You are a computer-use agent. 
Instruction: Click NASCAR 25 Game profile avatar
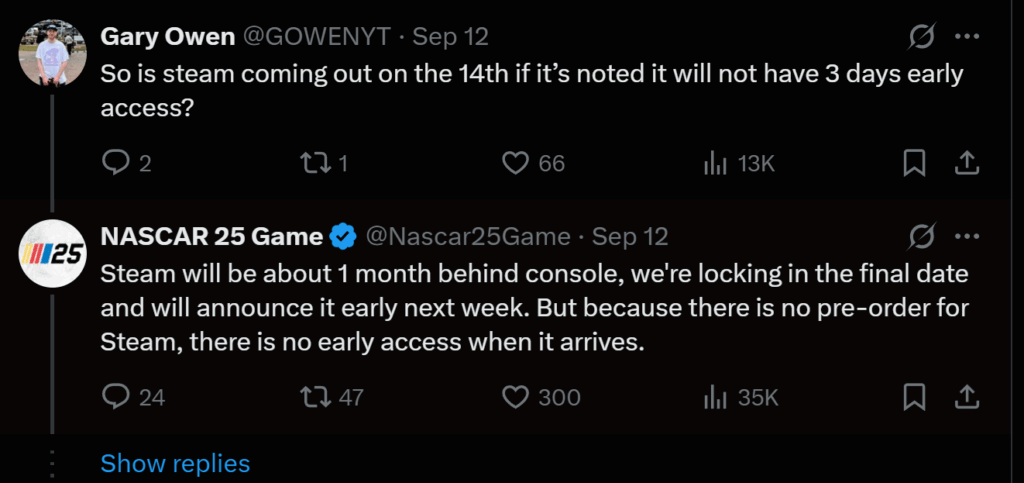click(x=52, y=252)
